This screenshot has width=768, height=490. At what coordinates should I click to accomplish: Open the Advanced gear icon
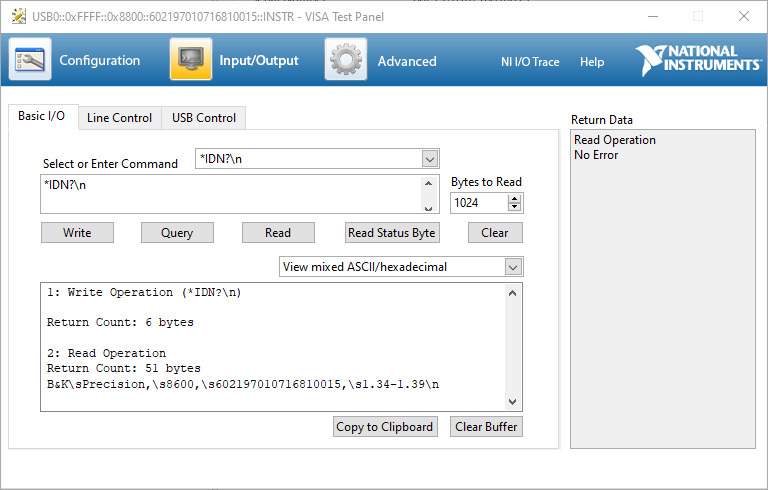click(x=346, y=59)
